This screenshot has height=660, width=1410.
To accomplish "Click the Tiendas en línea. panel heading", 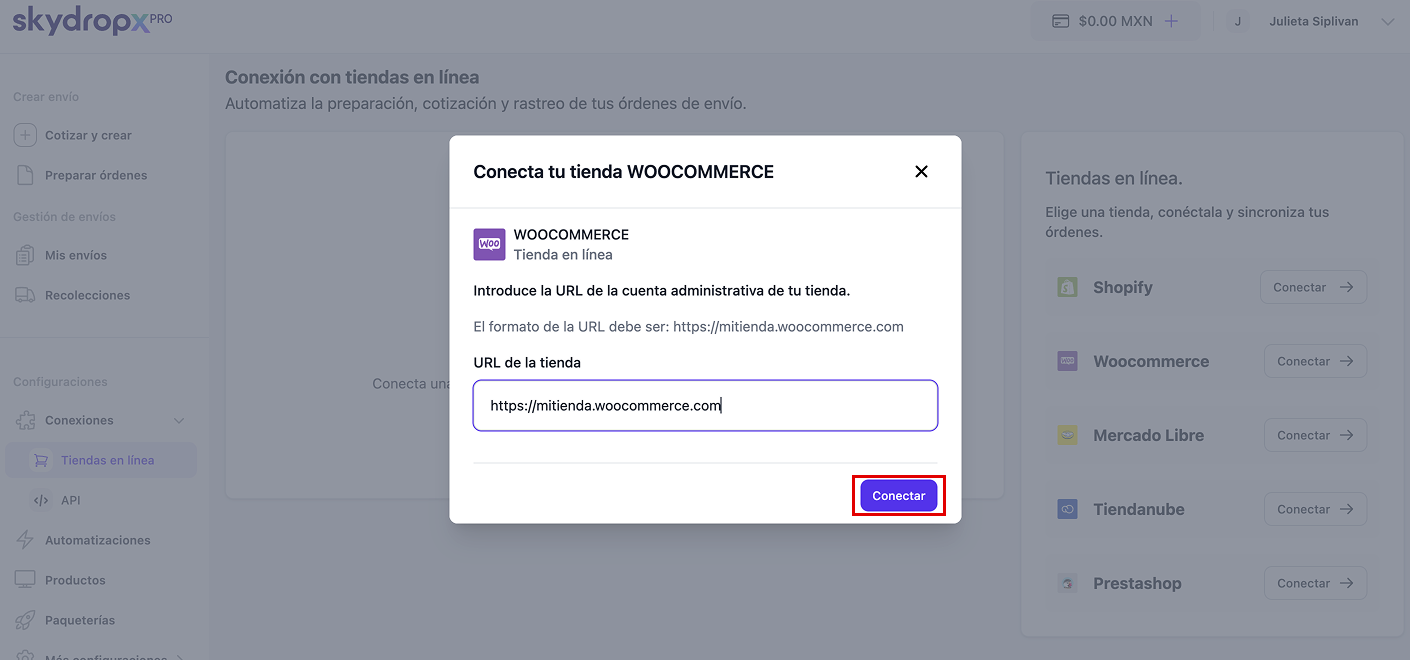I will (1114, 178).
